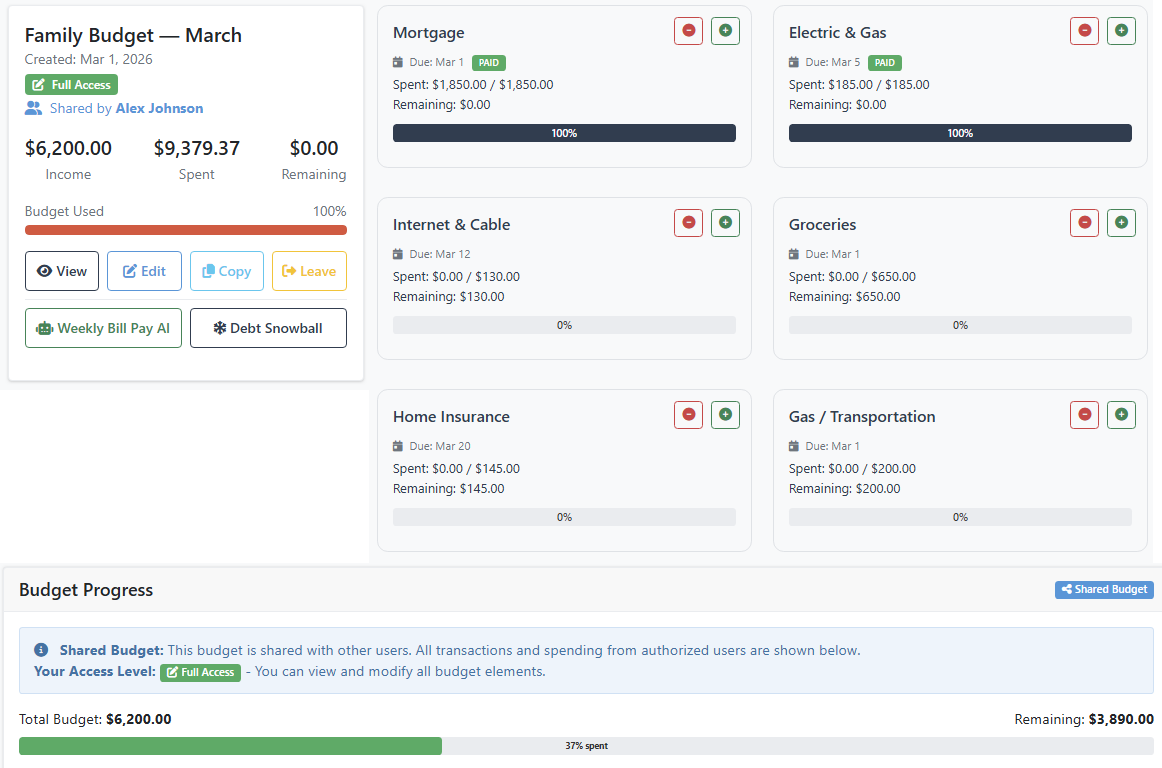Click the plus icon on Gas / Transportation

[1121, 415]
